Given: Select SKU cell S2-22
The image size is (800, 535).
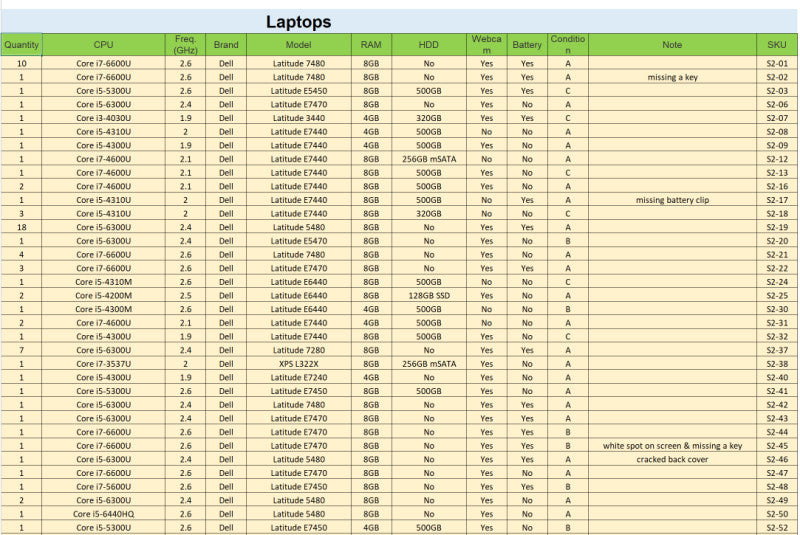Looking at the screenshot, I should coord(777,268).
